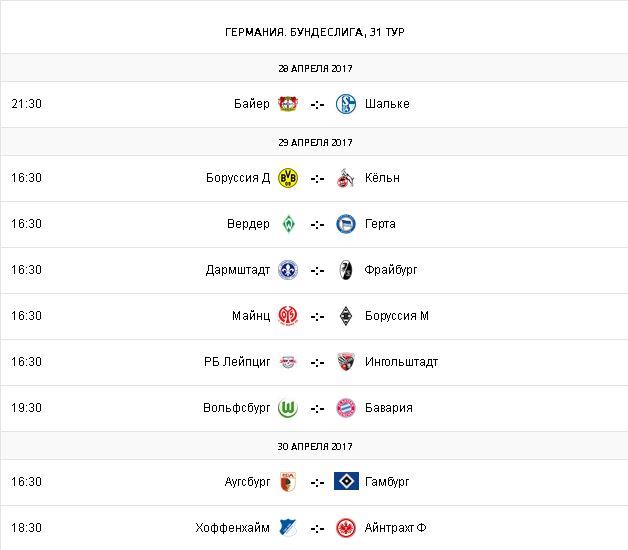Click the score placeholder for Майнц match
Image resolution: width=628 pixels, height=550 pixels.
317,316
